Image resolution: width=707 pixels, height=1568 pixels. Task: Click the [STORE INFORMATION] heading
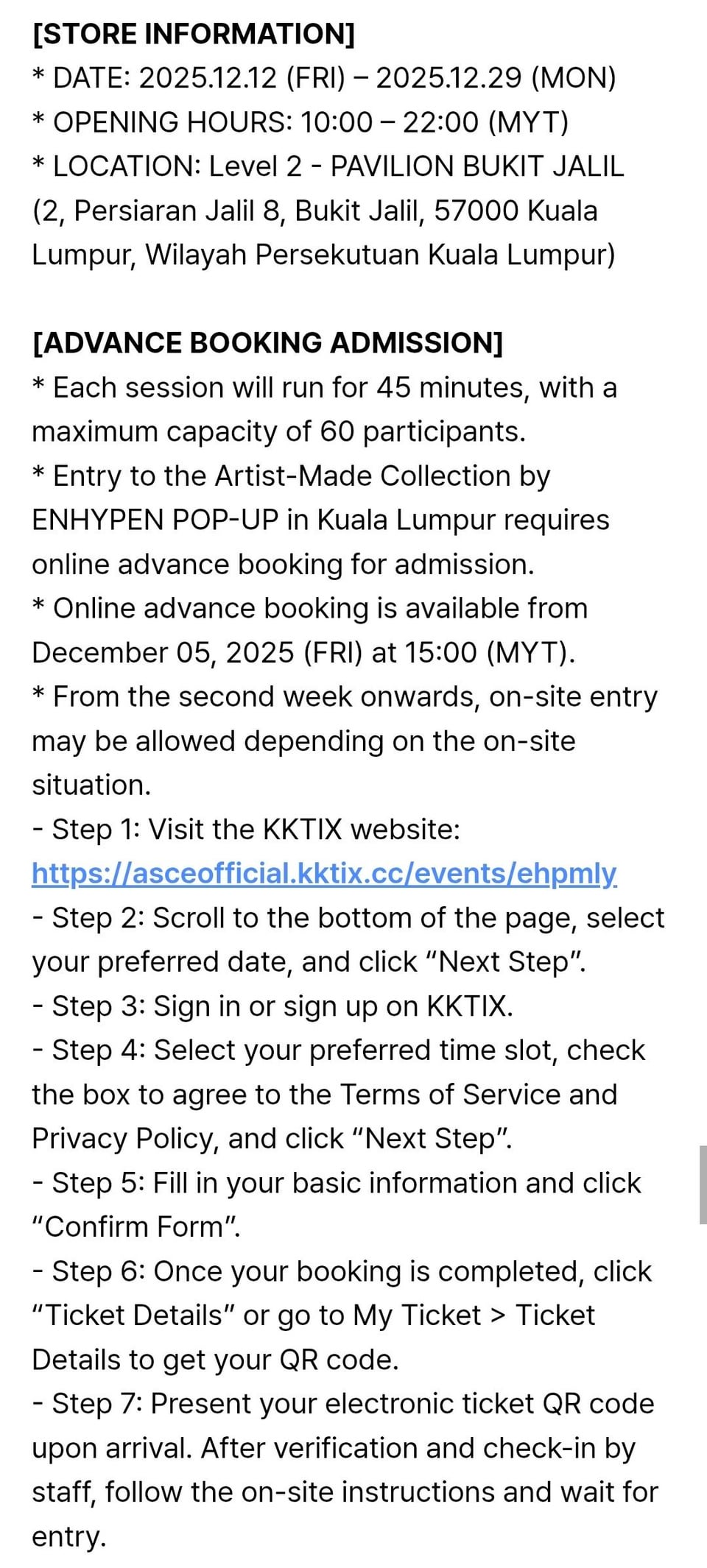[x=193, y=34]
